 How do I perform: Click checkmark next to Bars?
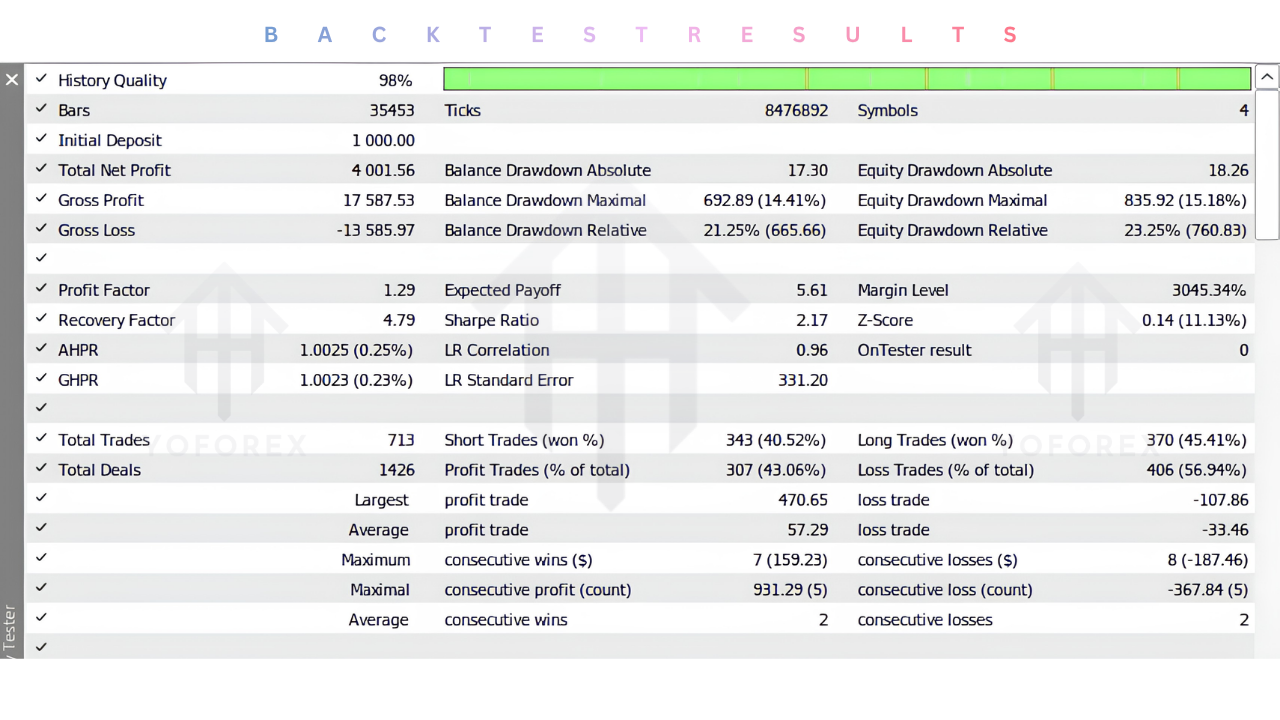tap(41, 108)
